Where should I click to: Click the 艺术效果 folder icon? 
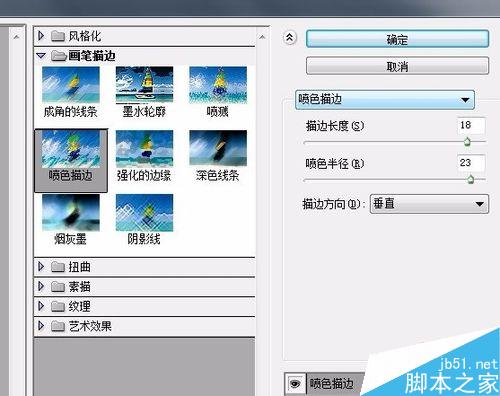tap(58, 326)
